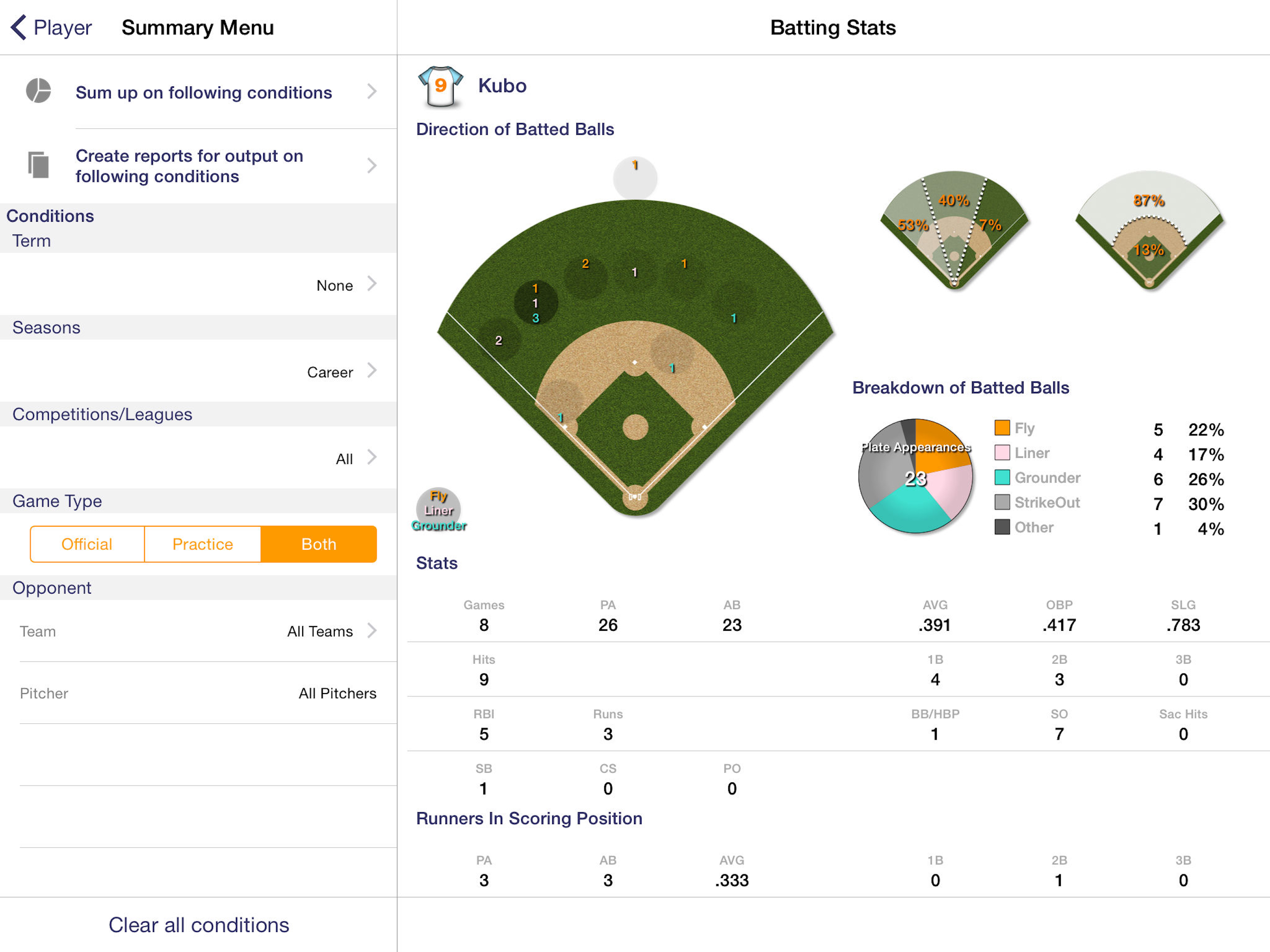Tap Clear all conditions
Image resolution: width=1270 pixels, height=952 pixels.
click(198, 925)
